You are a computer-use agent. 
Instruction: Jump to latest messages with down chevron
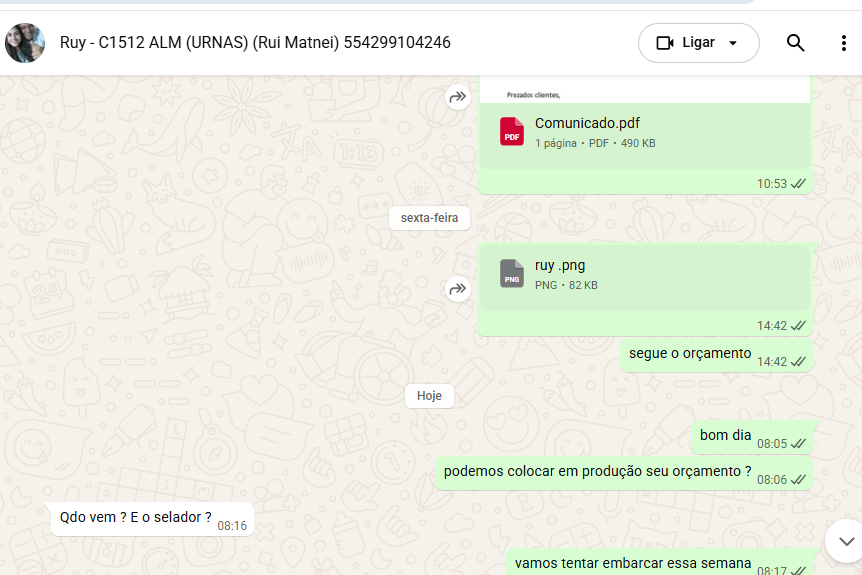846,541
